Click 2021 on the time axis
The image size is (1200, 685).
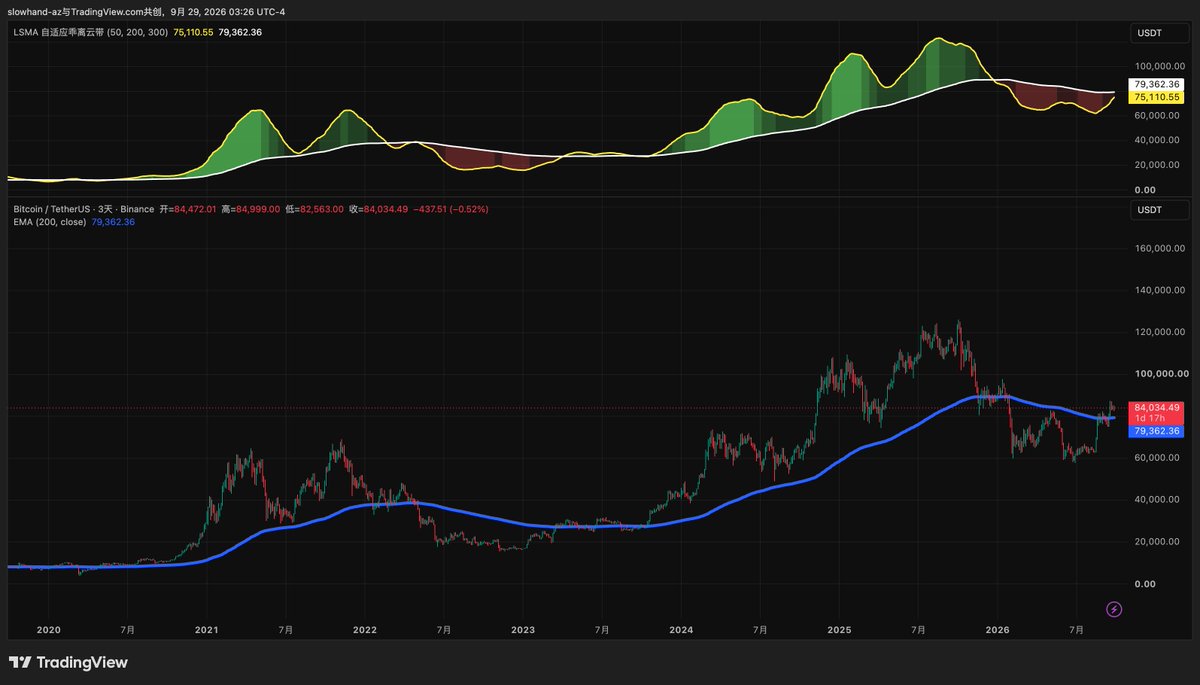(206, 630)
